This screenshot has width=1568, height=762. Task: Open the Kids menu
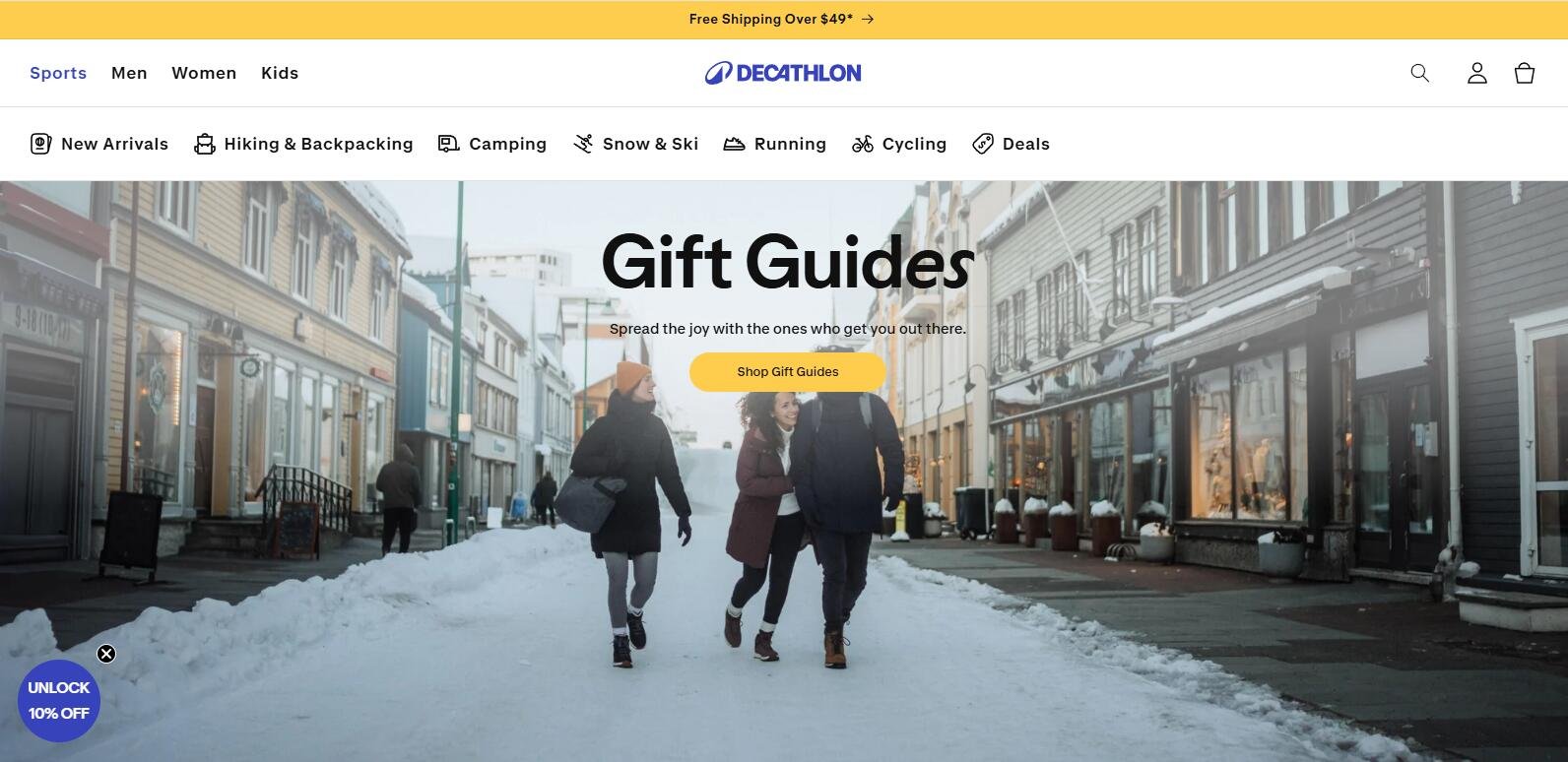(280, 73)
